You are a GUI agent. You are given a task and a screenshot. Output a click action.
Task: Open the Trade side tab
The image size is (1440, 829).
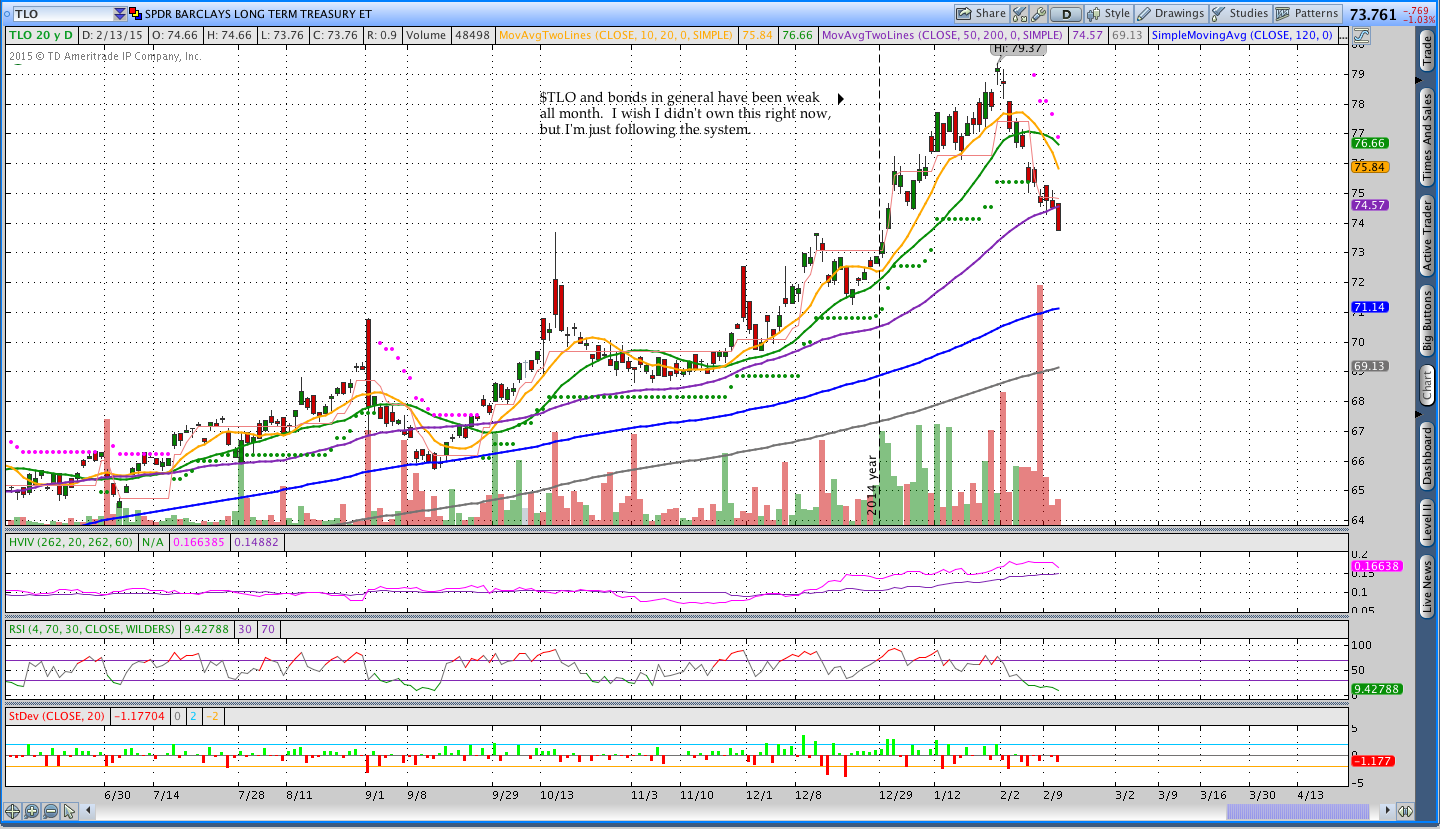(x=1428, y=50)
